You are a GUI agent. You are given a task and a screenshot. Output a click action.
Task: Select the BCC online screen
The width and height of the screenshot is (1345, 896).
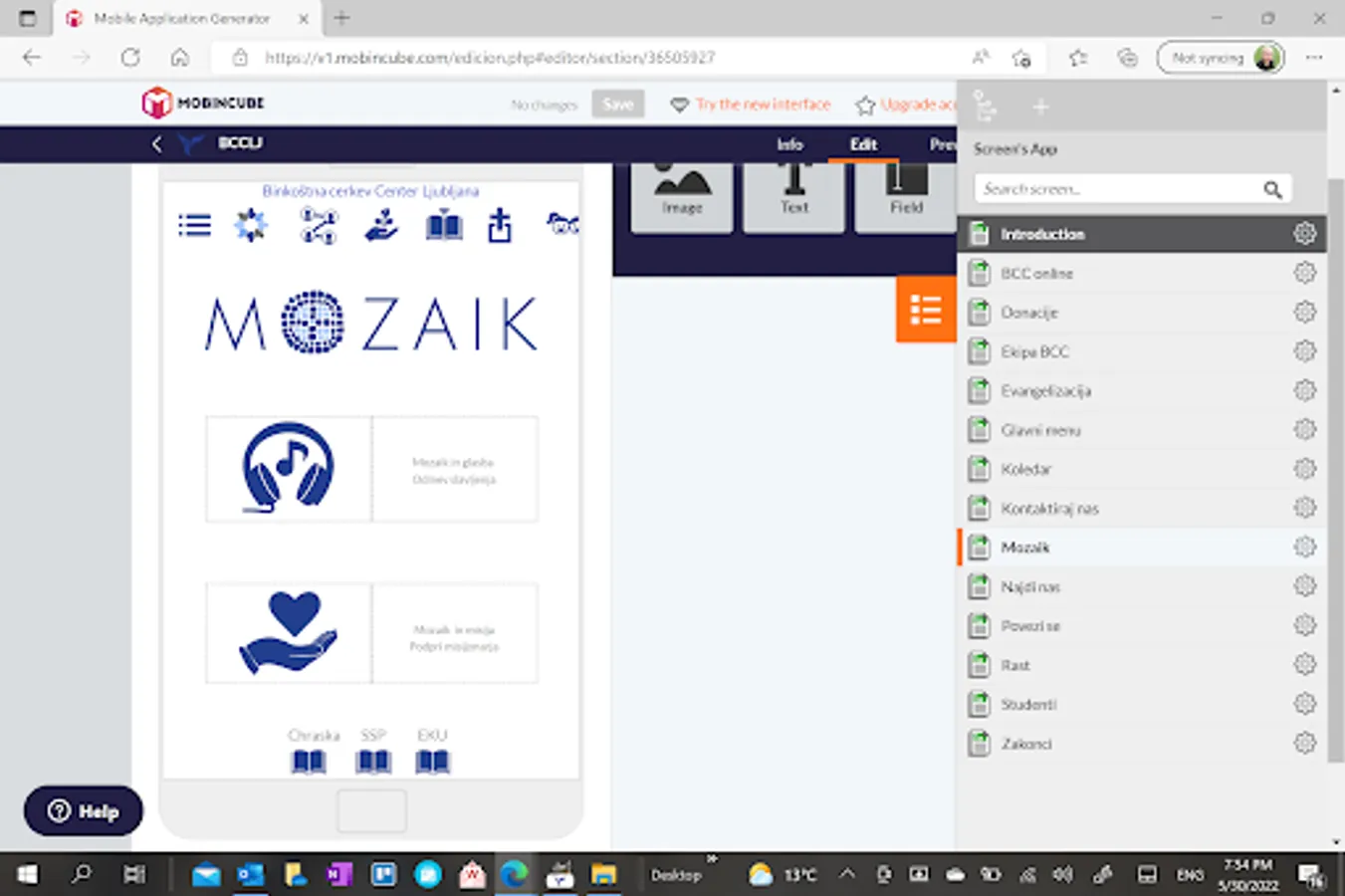click(x=1142, y=273)
